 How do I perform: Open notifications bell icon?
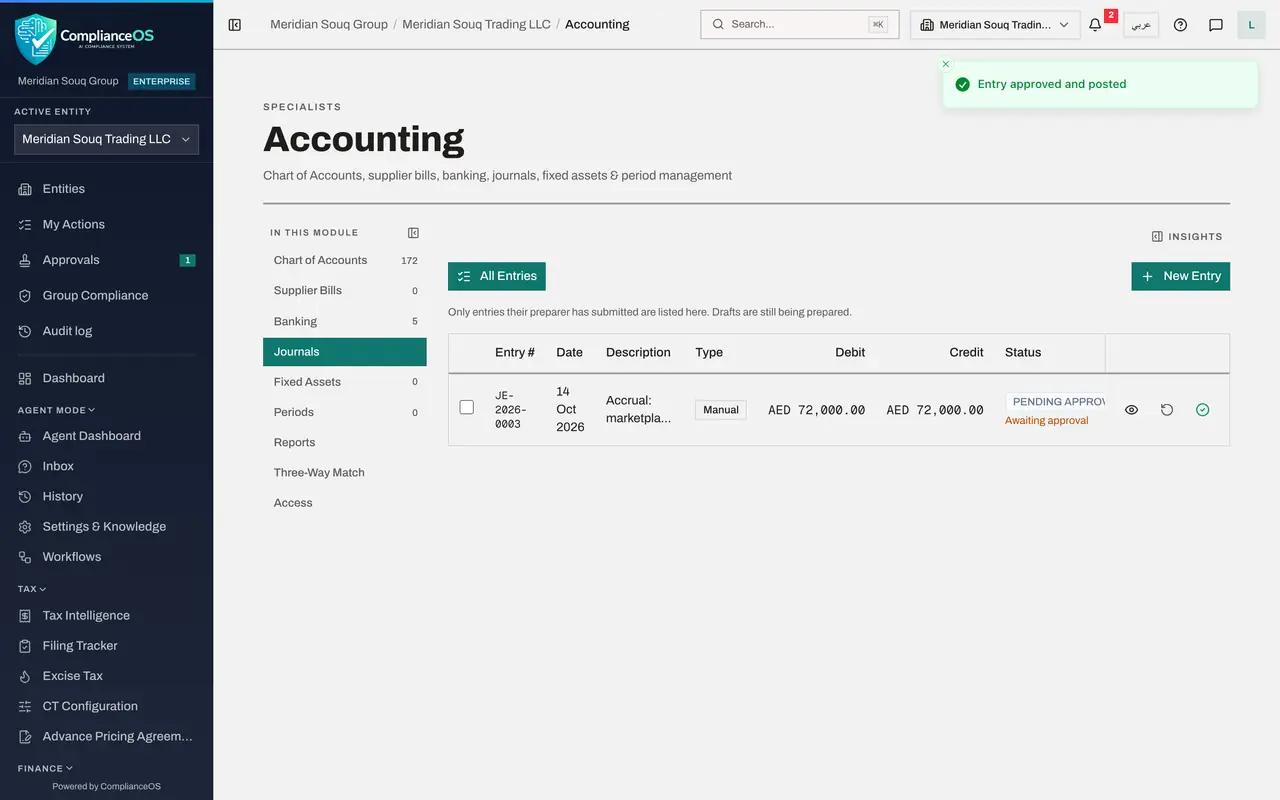coord(1095,25)
